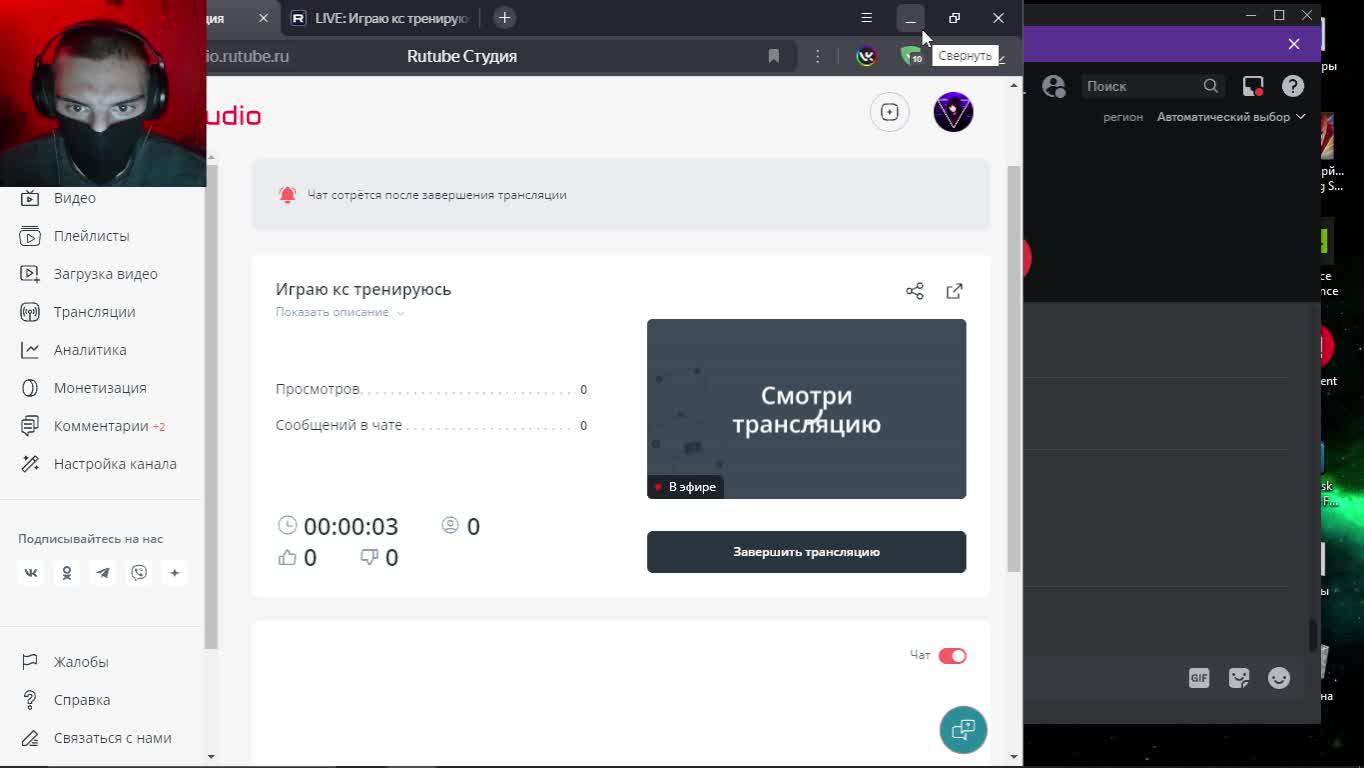Click the upload video plus icon in header
The image size is (1364, 768).
pyautogui.click(x=889, y=112)
